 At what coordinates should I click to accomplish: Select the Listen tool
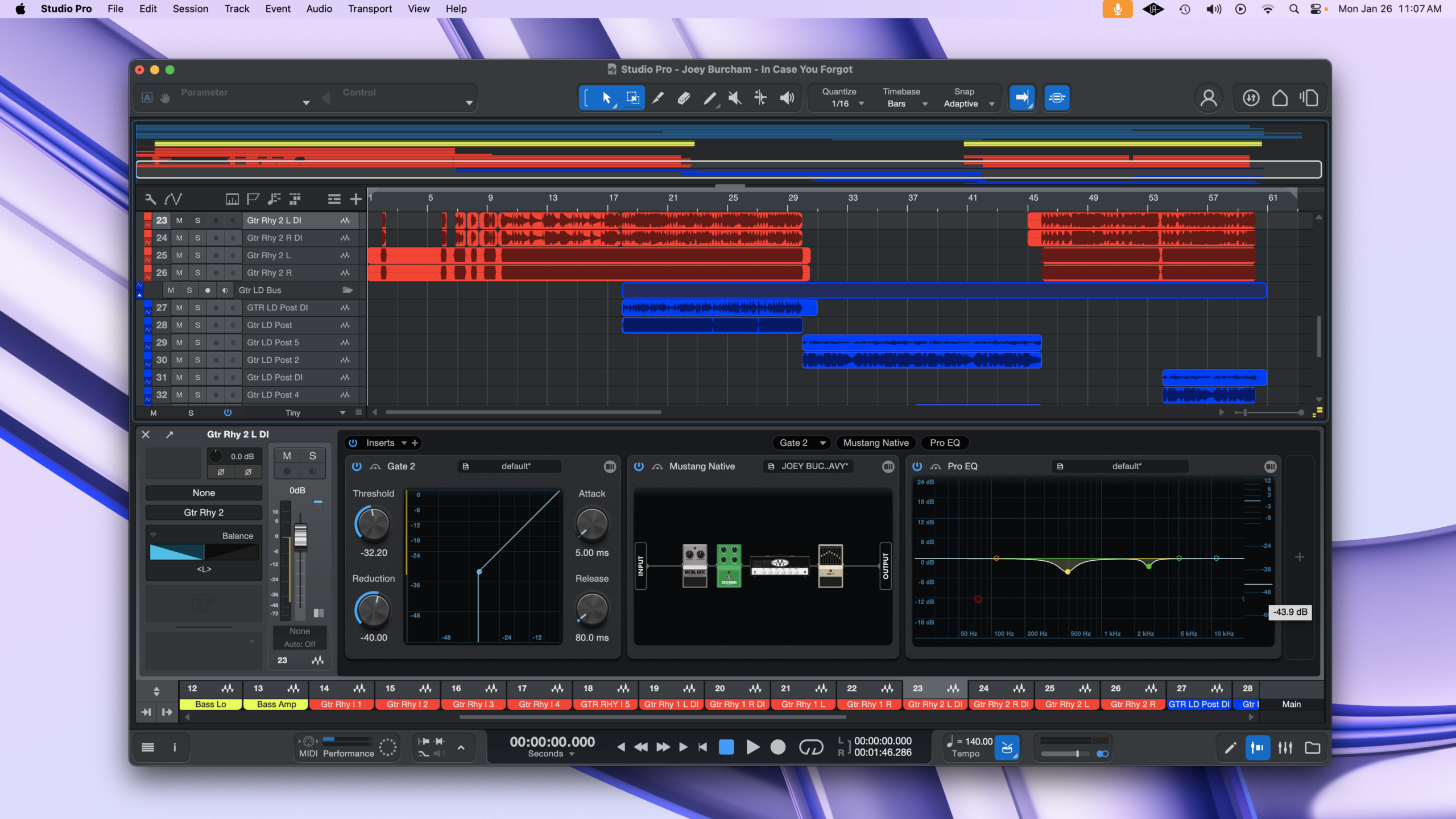click(787, 97)
